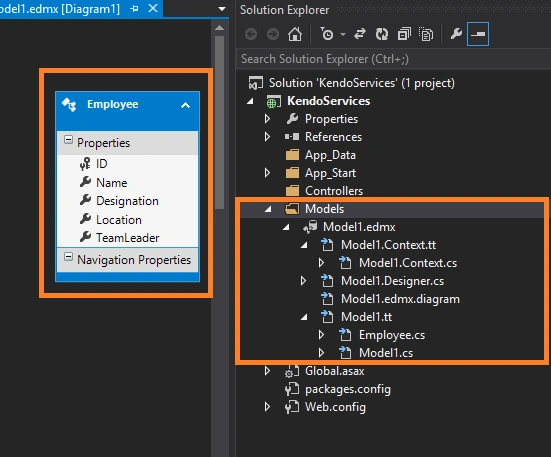This screenshot has height=457, width=551.
Task: Collapse the Employee entity with chevron
Action: coord(186,105)
